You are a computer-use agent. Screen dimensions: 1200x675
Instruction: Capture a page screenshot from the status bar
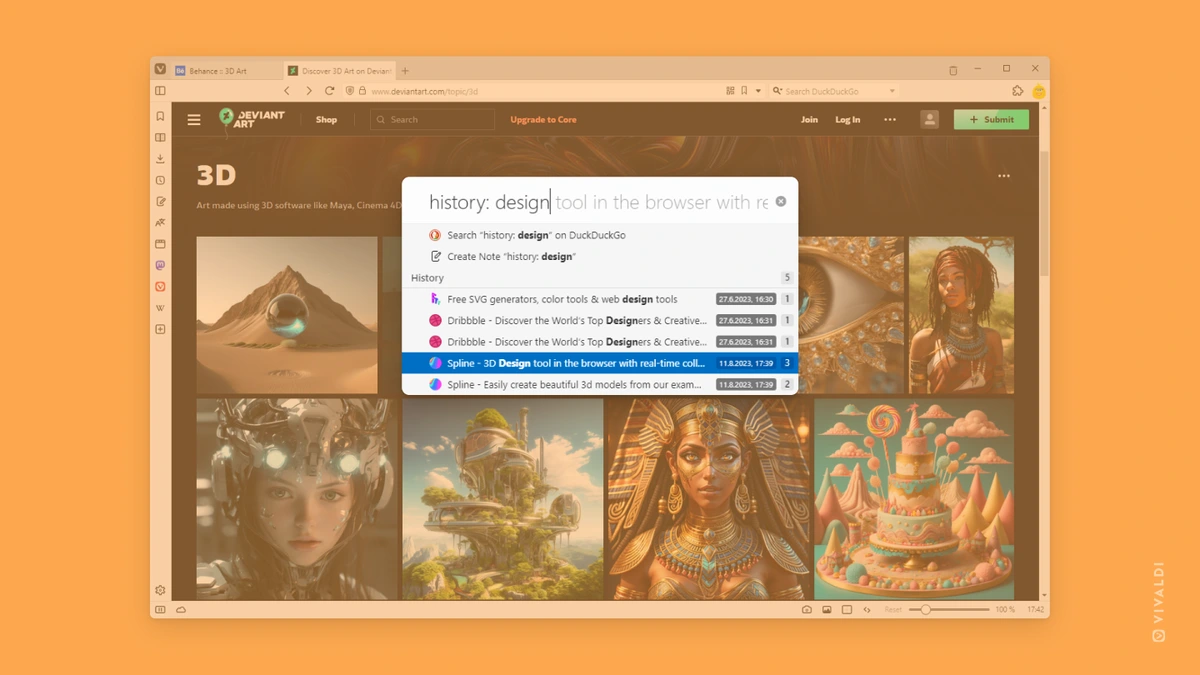pos(806,608)
